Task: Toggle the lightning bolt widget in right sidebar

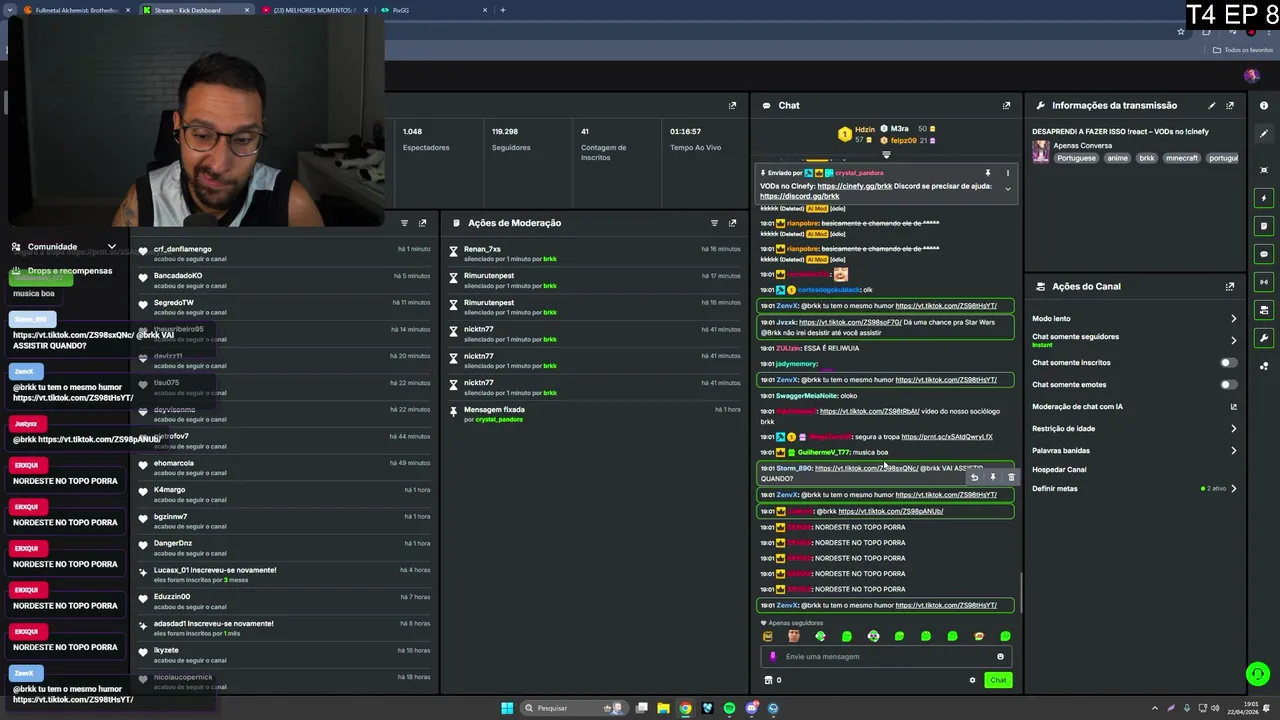Action: coord(1264,198)
